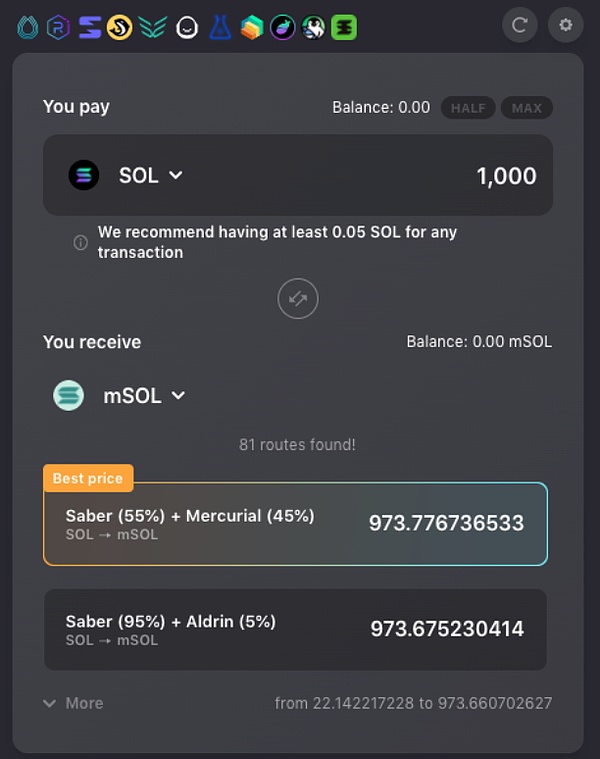Screen dimensions: 600x759
Task: Click the colorful stacked cube icon
Action: [x=251, y=28]
